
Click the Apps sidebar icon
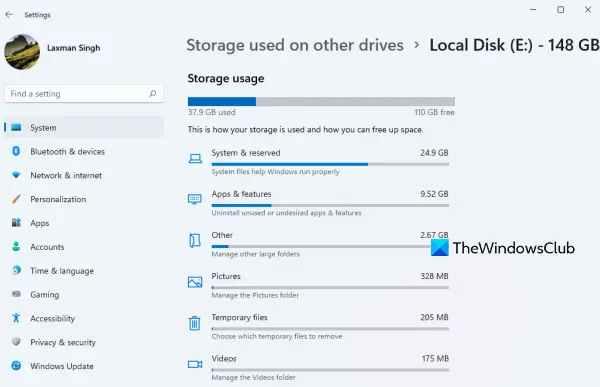(x=16, y=222)
